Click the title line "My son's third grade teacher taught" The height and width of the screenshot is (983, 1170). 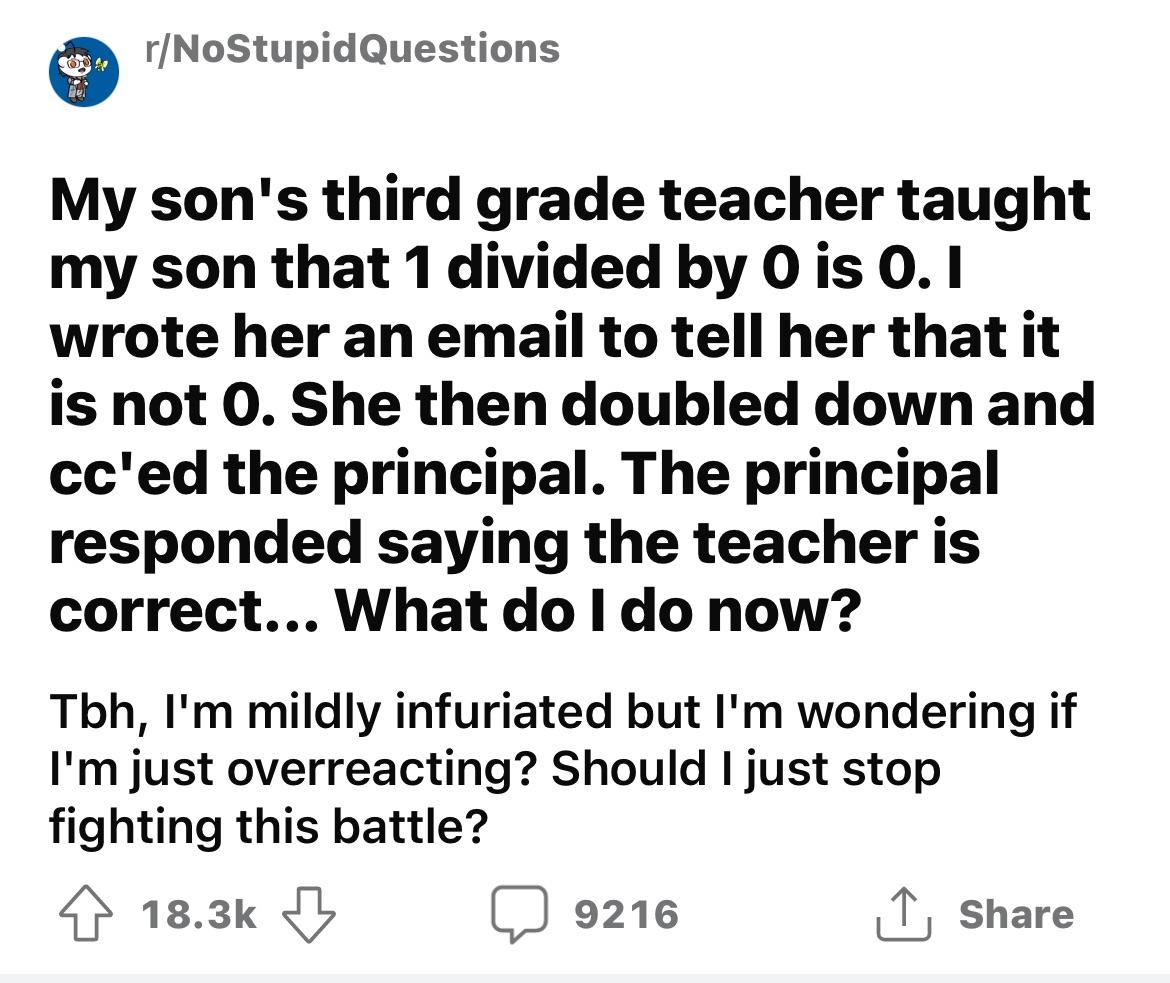click(570, 201)
